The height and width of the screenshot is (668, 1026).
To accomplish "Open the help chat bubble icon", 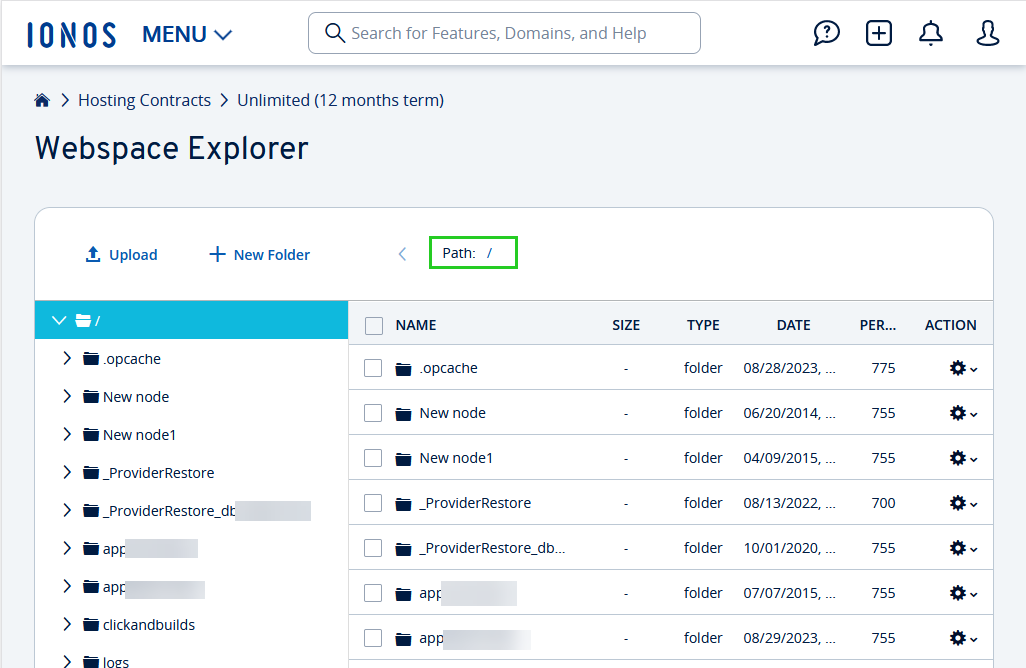I will pos(826,32).
